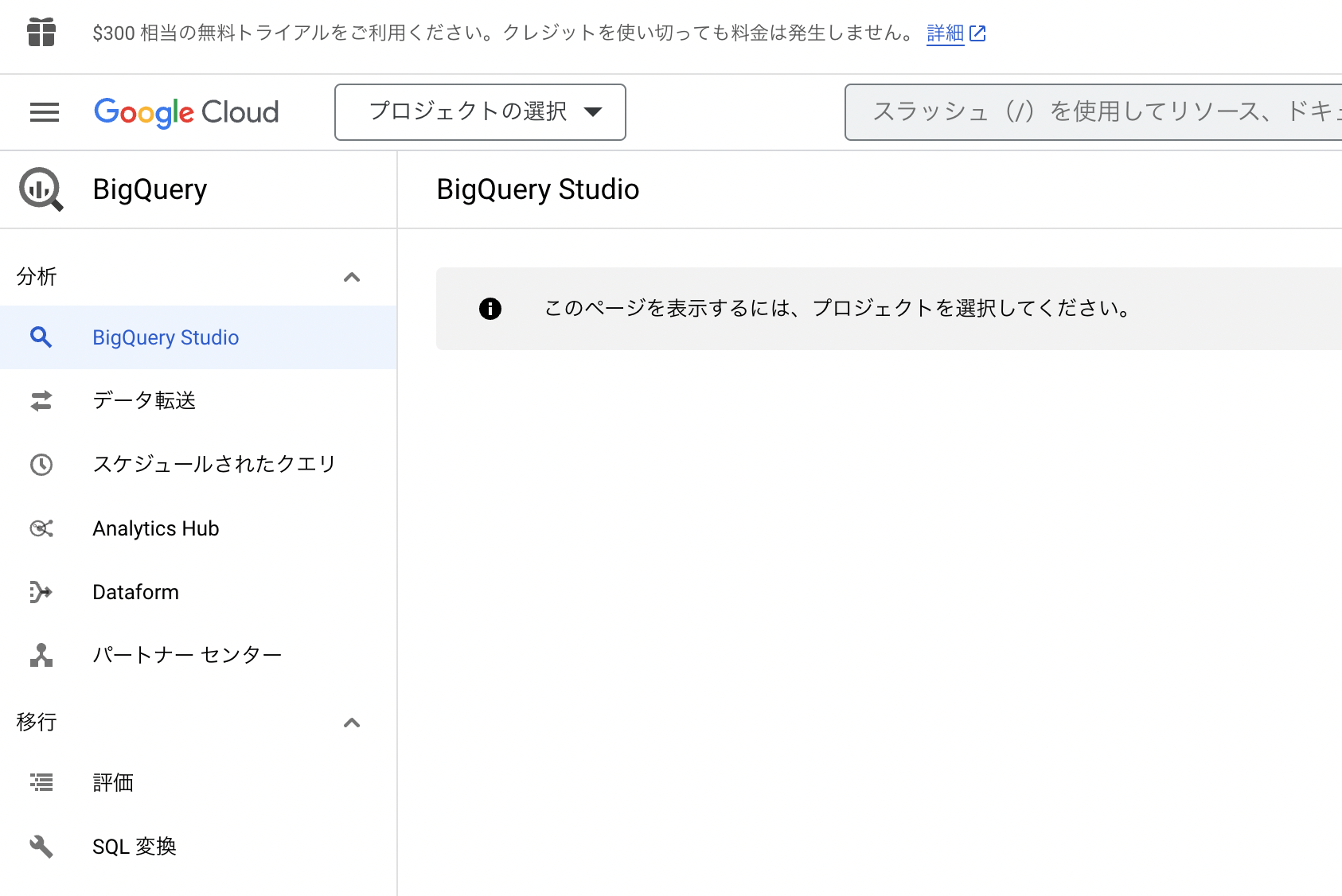Click the 評価 list icon
The width and height of the screenshot is (1342, 896).
coord(41,783)
